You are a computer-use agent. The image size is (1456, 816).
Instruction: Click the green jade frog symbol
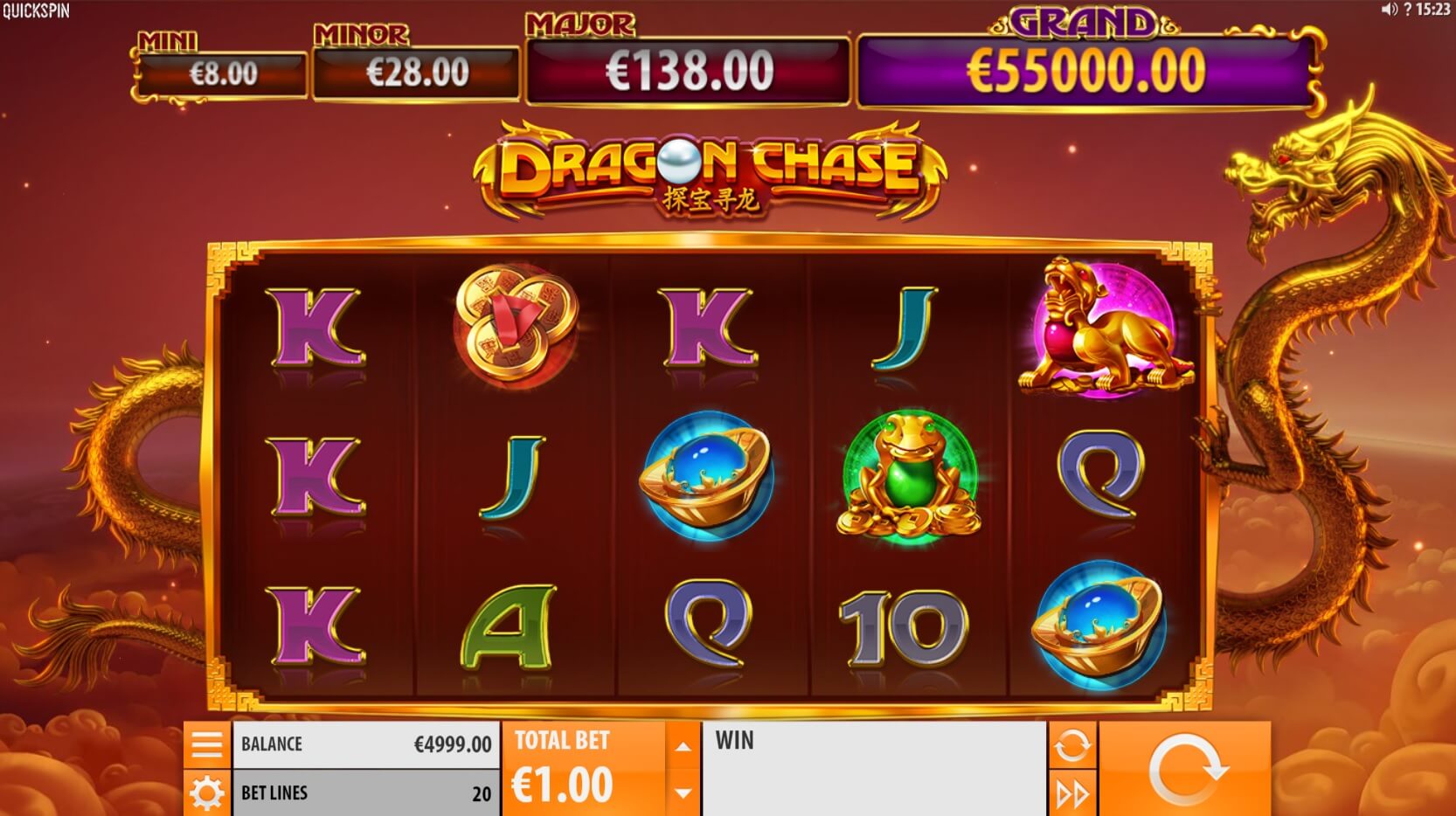910,474
